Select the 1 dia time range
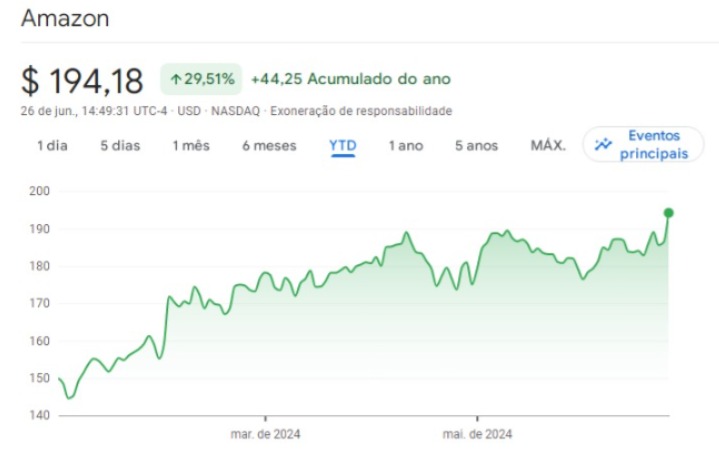 [52, 146]
